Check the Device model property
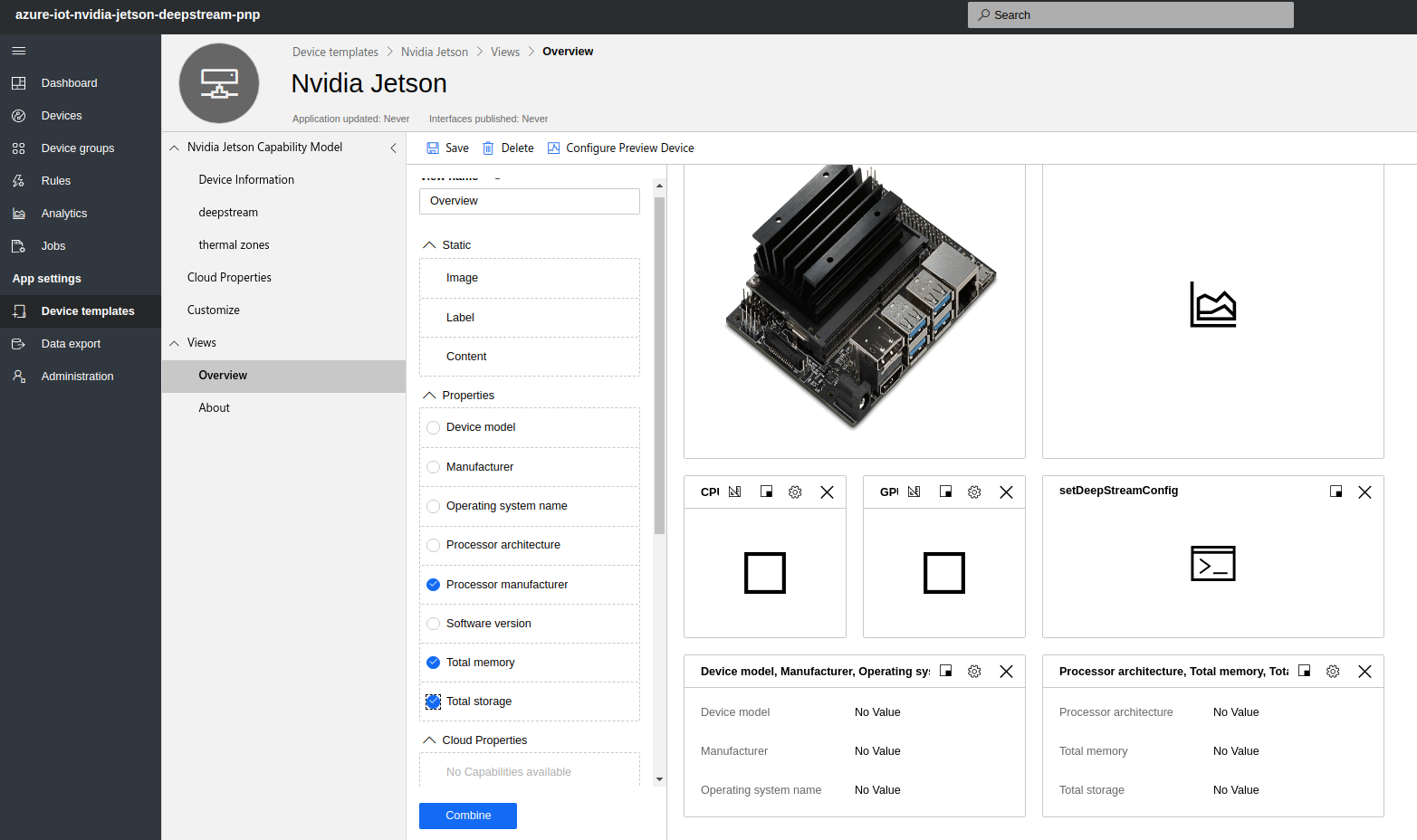Viewport: 1417px width, 840px height. click(x=433, y=427)
